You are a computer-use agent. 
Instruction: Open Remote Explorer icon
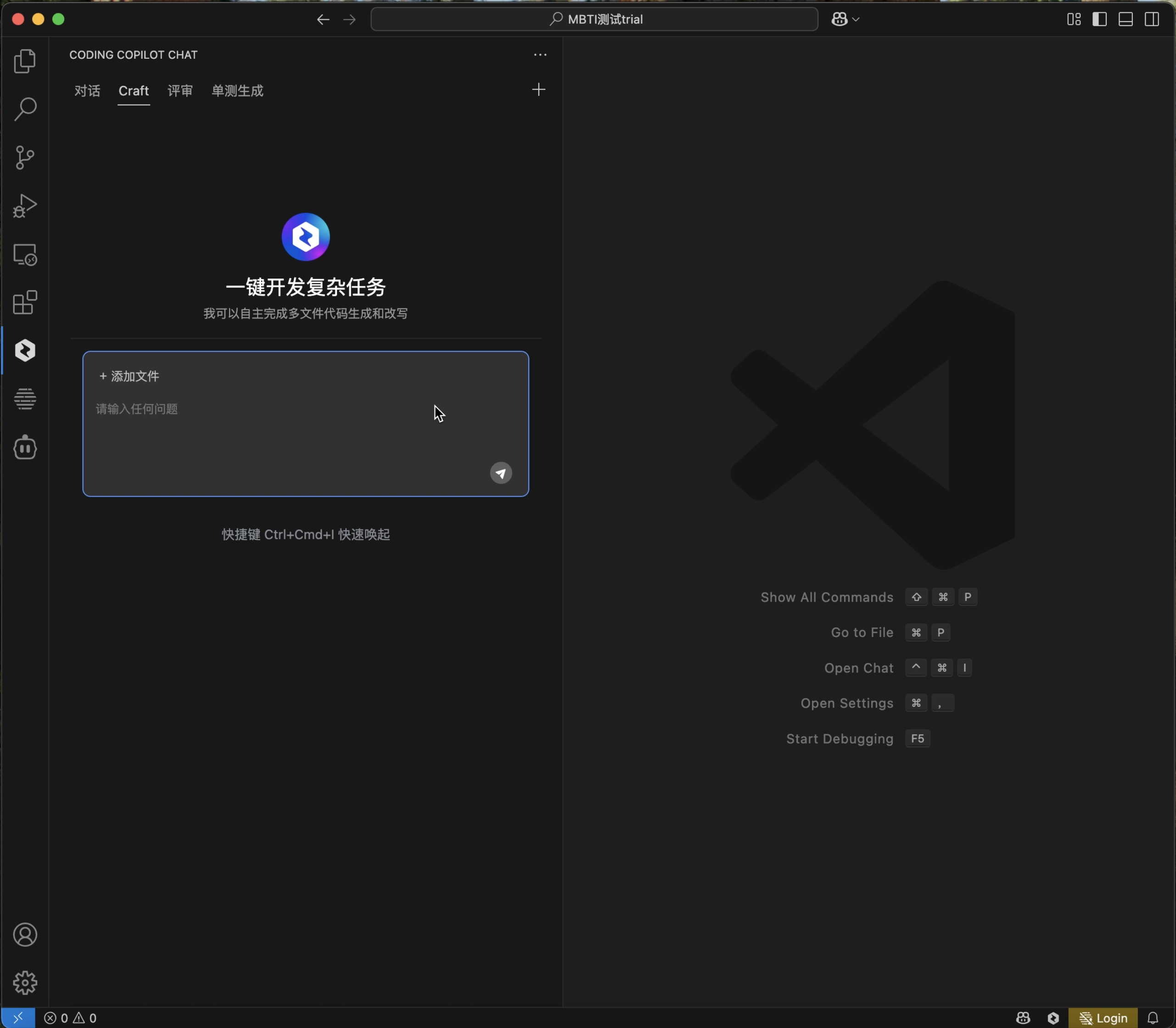[x=25, y=254]
